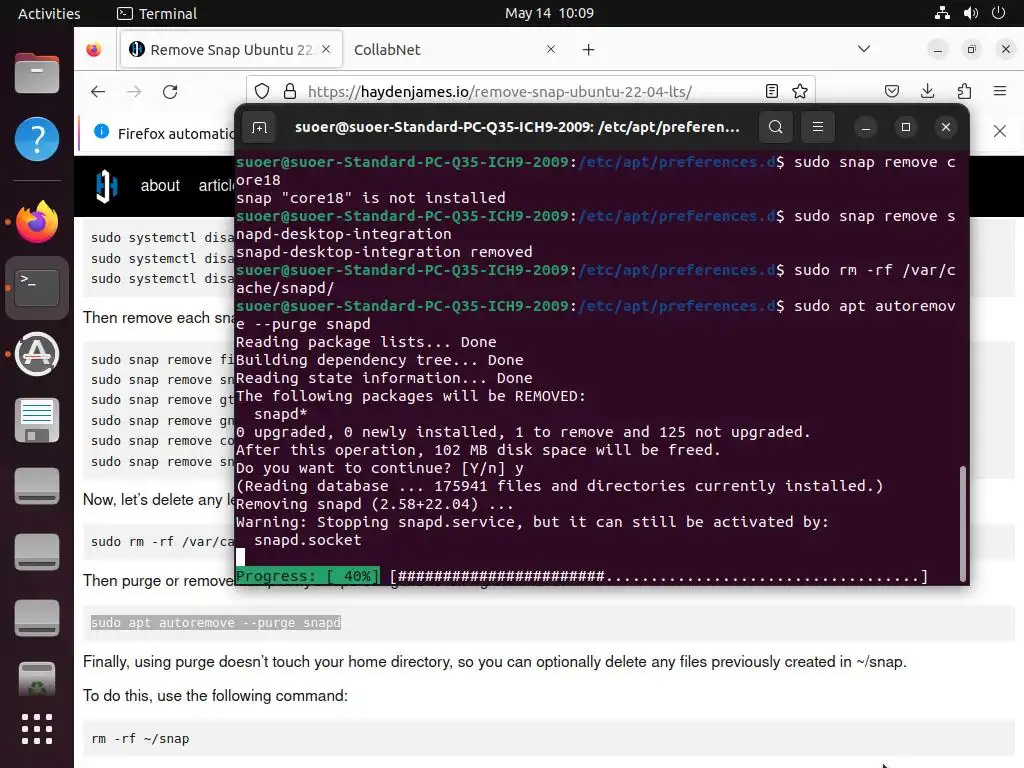Image resolution: width=1024 pixels, height=768 pixels.
Task: Click 'Removing snapd (2.58+22.04)' terminal line
Action: (x=374, y=504)
